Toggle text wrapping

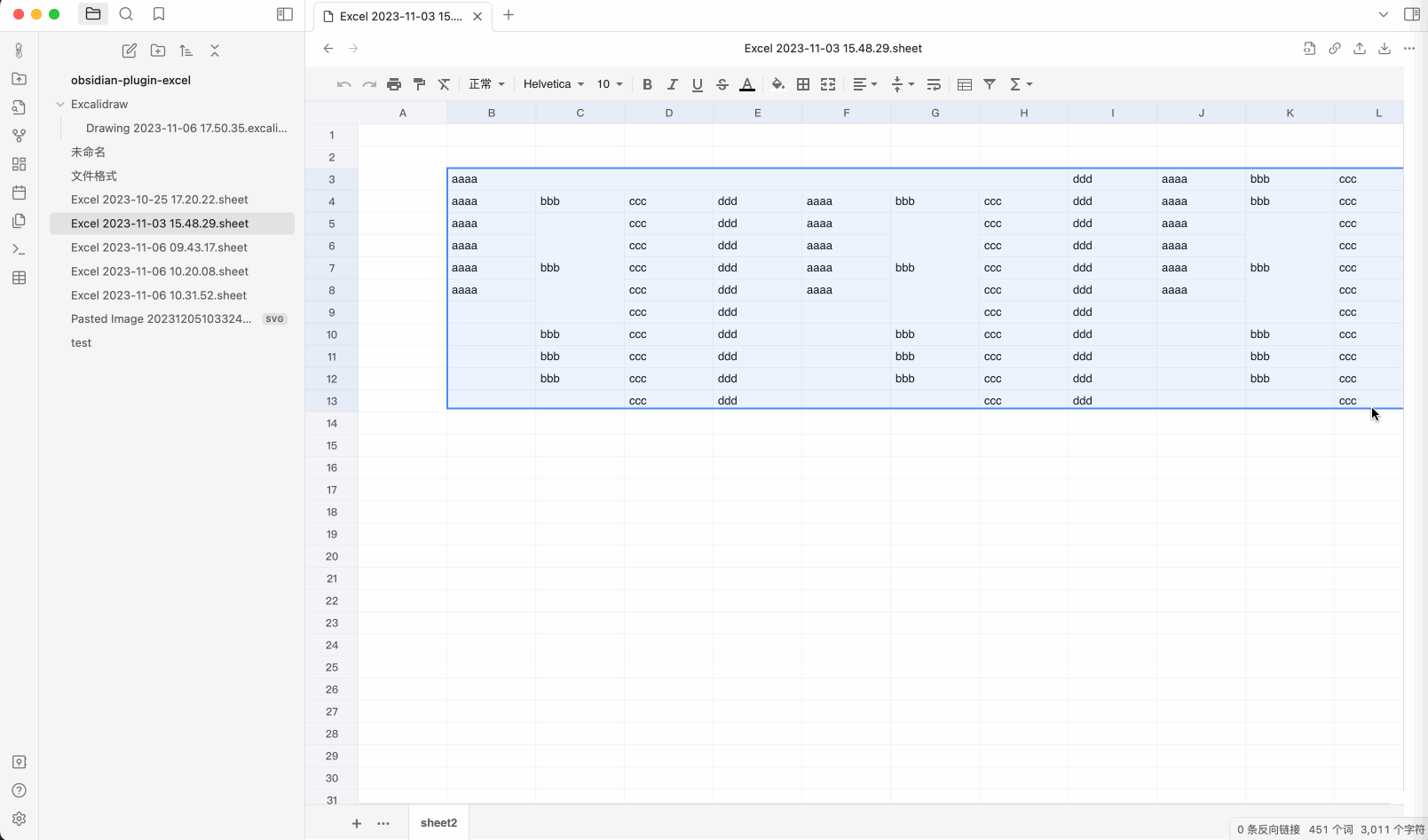click(x=934, y=84)
